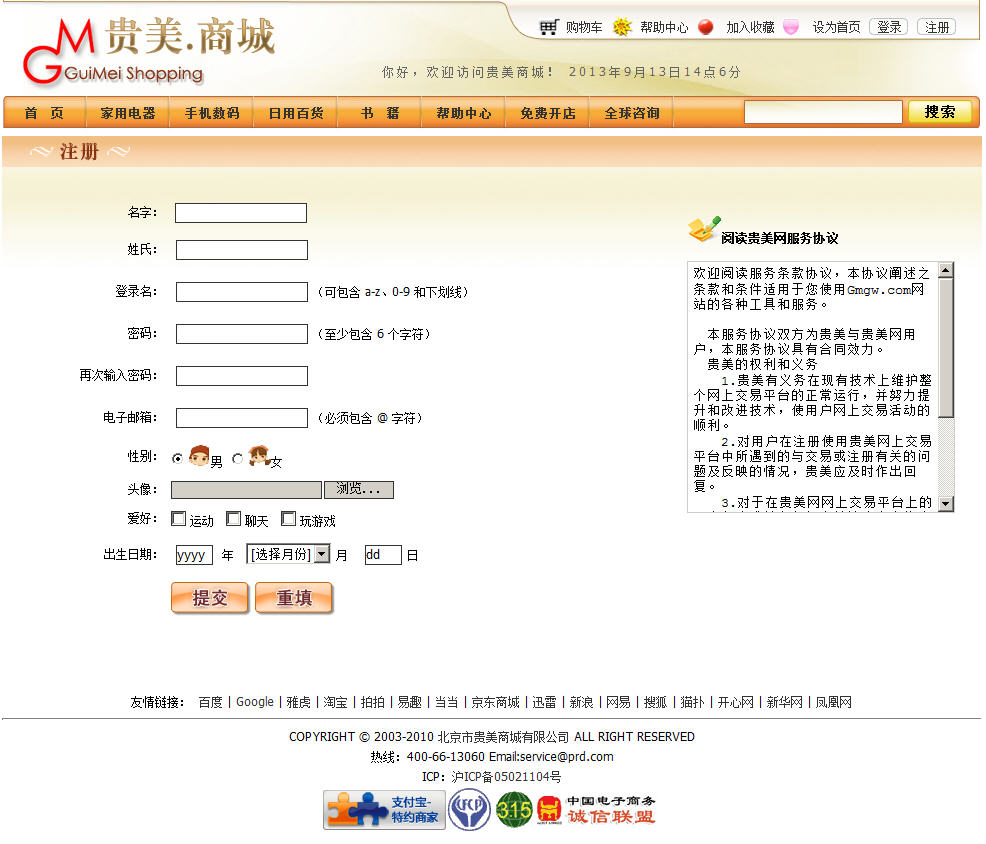Click the Alipay merchant badge
Viewport: 986px width, 844px height.
tap(384, 809)
